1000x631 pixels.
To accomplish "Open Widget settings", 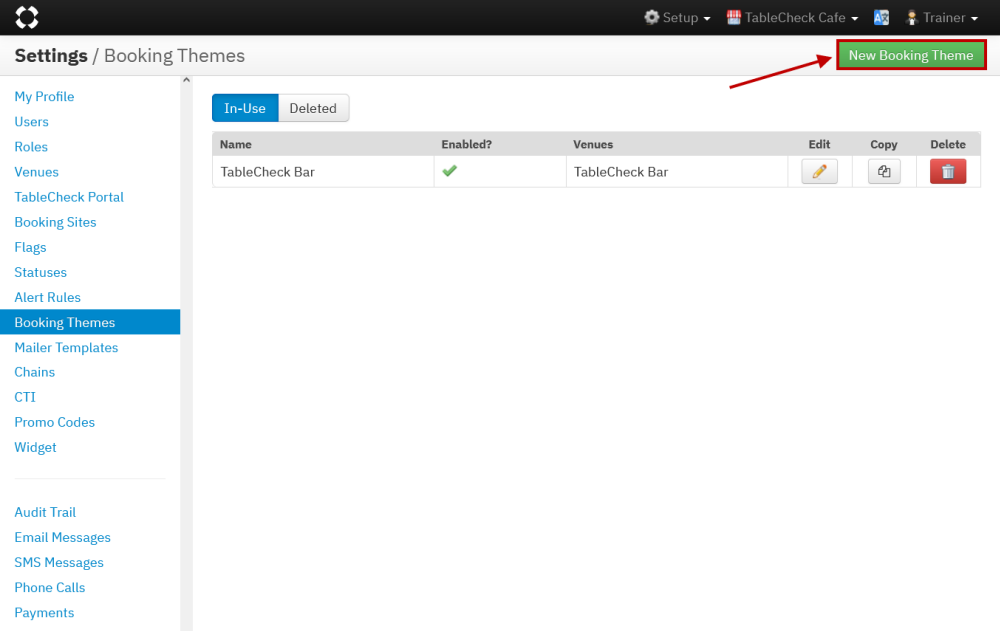I will tap(36, 447).
